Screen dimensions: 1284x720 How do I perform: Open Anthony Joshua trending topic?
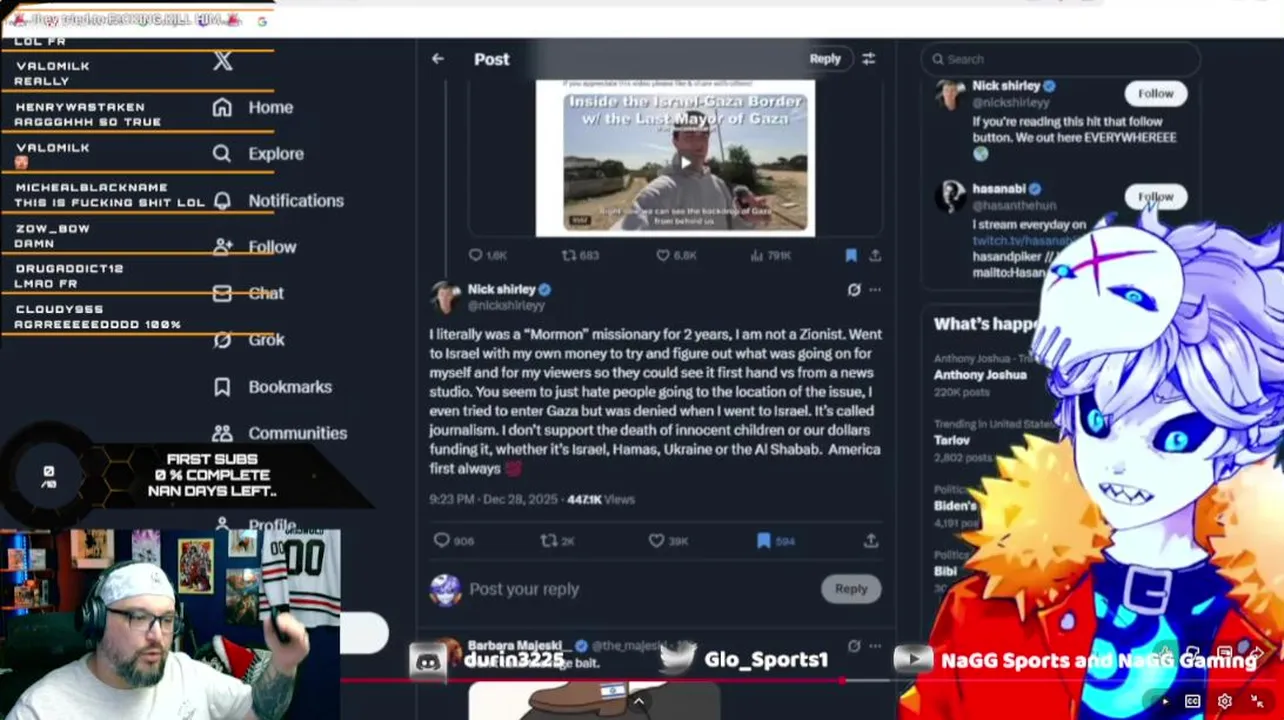[x=980, y=375]
